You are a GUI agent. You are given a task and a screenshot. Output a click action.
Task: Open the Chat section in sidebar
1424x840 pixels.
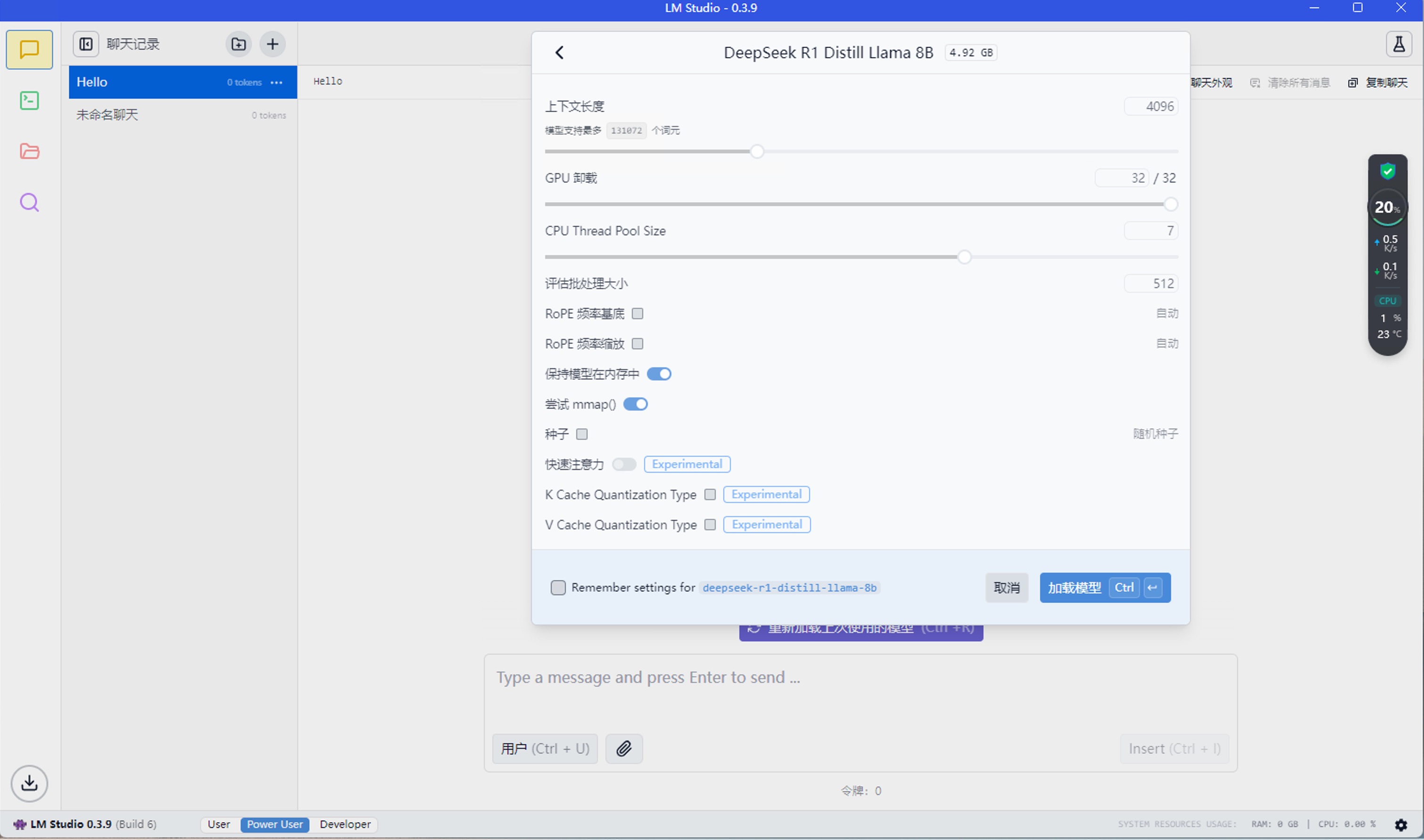tap(29, 50)
